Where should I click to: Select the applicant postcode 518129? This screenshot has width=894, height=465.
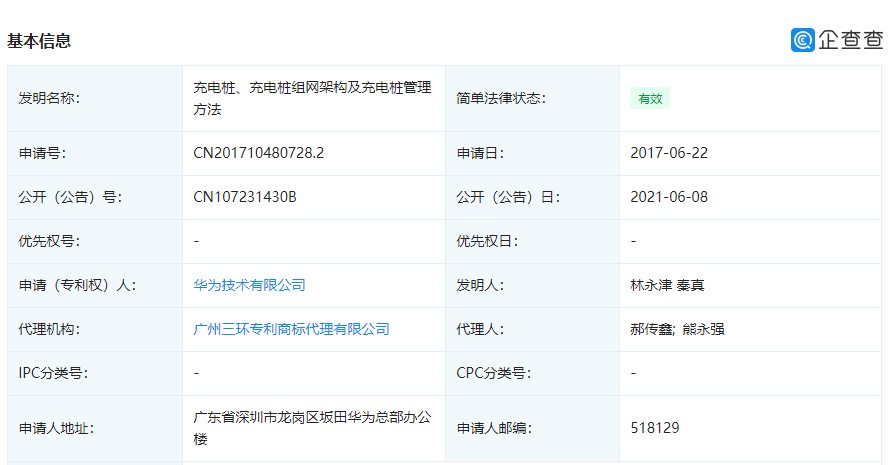tap(655, 428)
